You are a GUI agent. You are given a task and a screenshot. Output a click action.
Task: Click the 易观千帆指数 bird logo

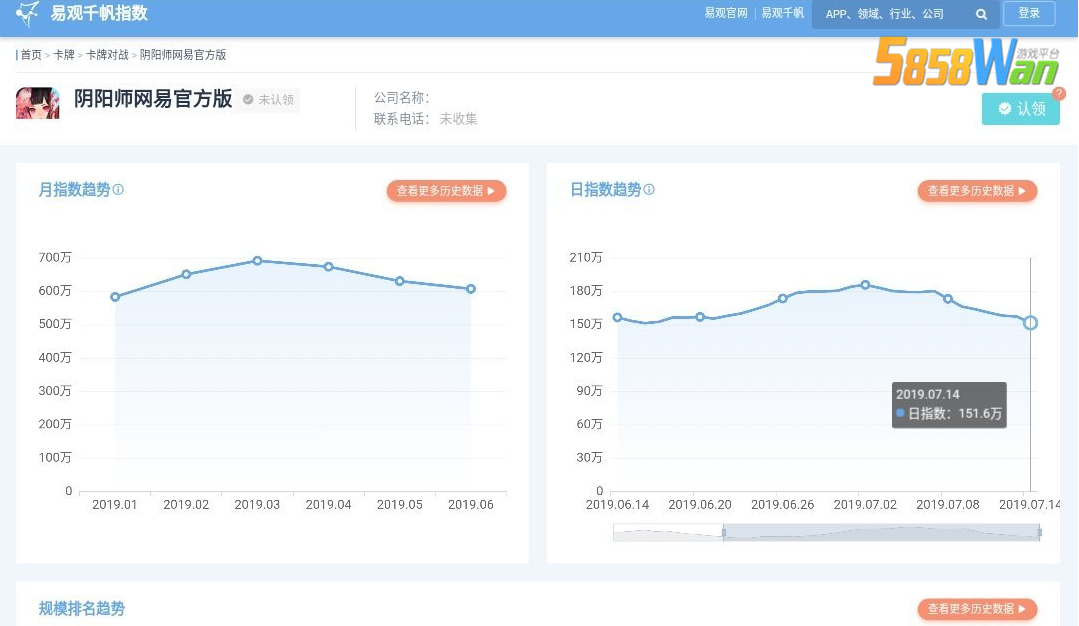(28, 13)
